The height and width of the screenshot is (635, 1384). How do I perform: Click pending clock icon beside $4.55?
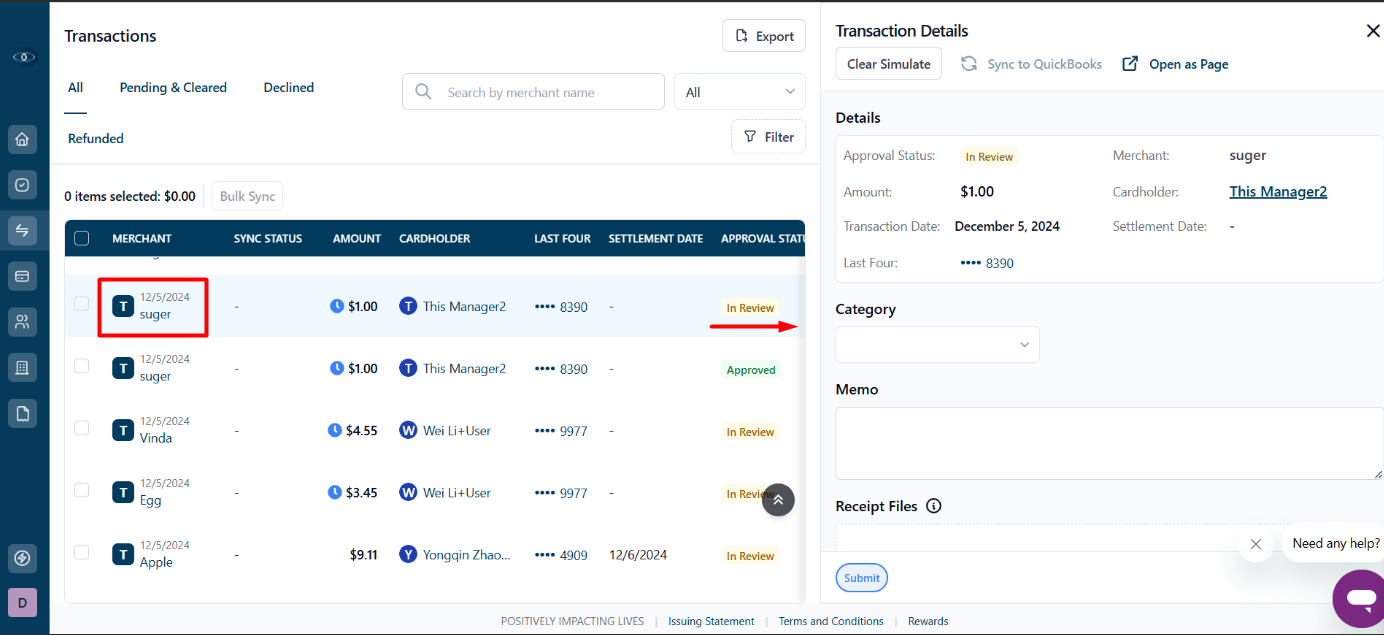click(335, 430)
